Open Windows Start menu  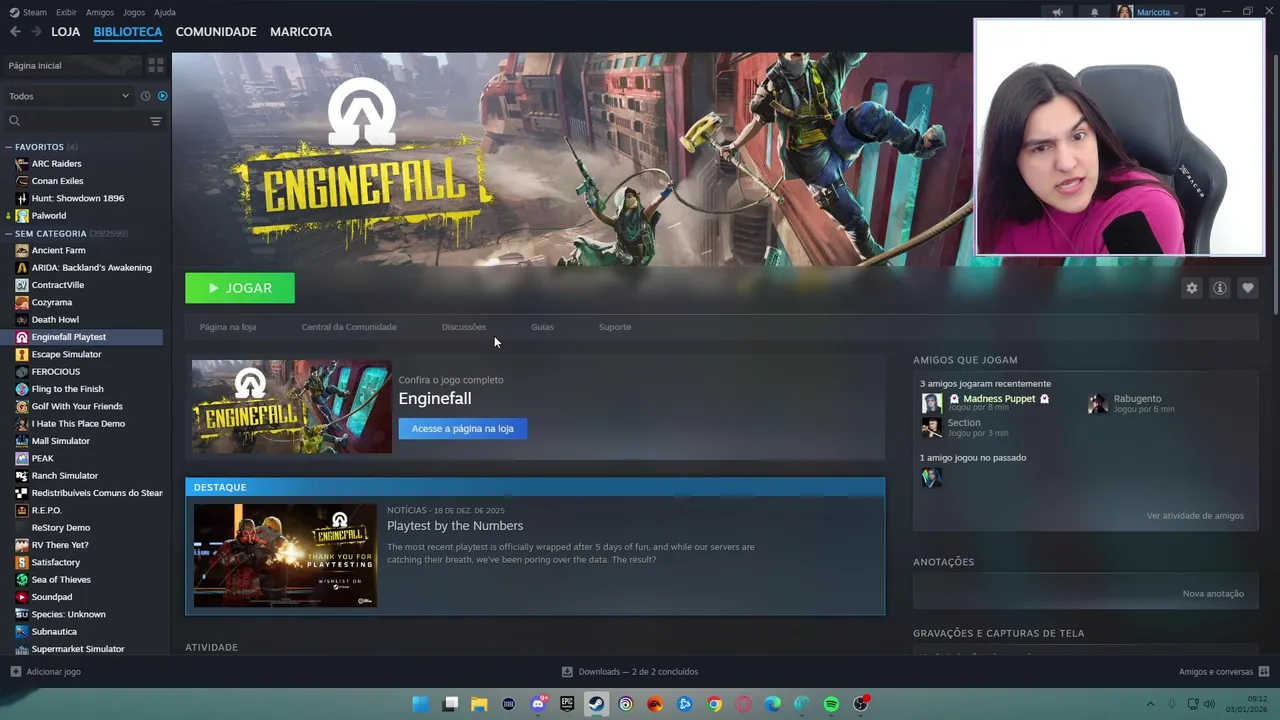(x=421, y=704)
